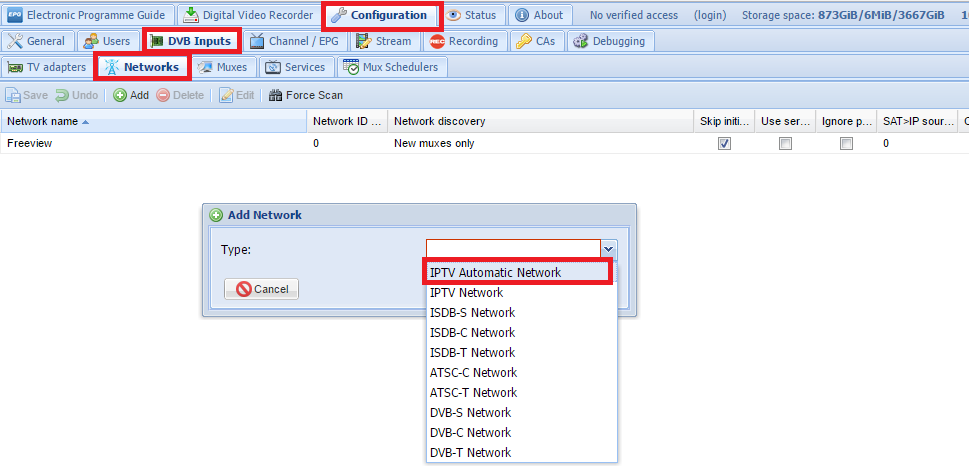Click the Undo toolbar button

77,95
